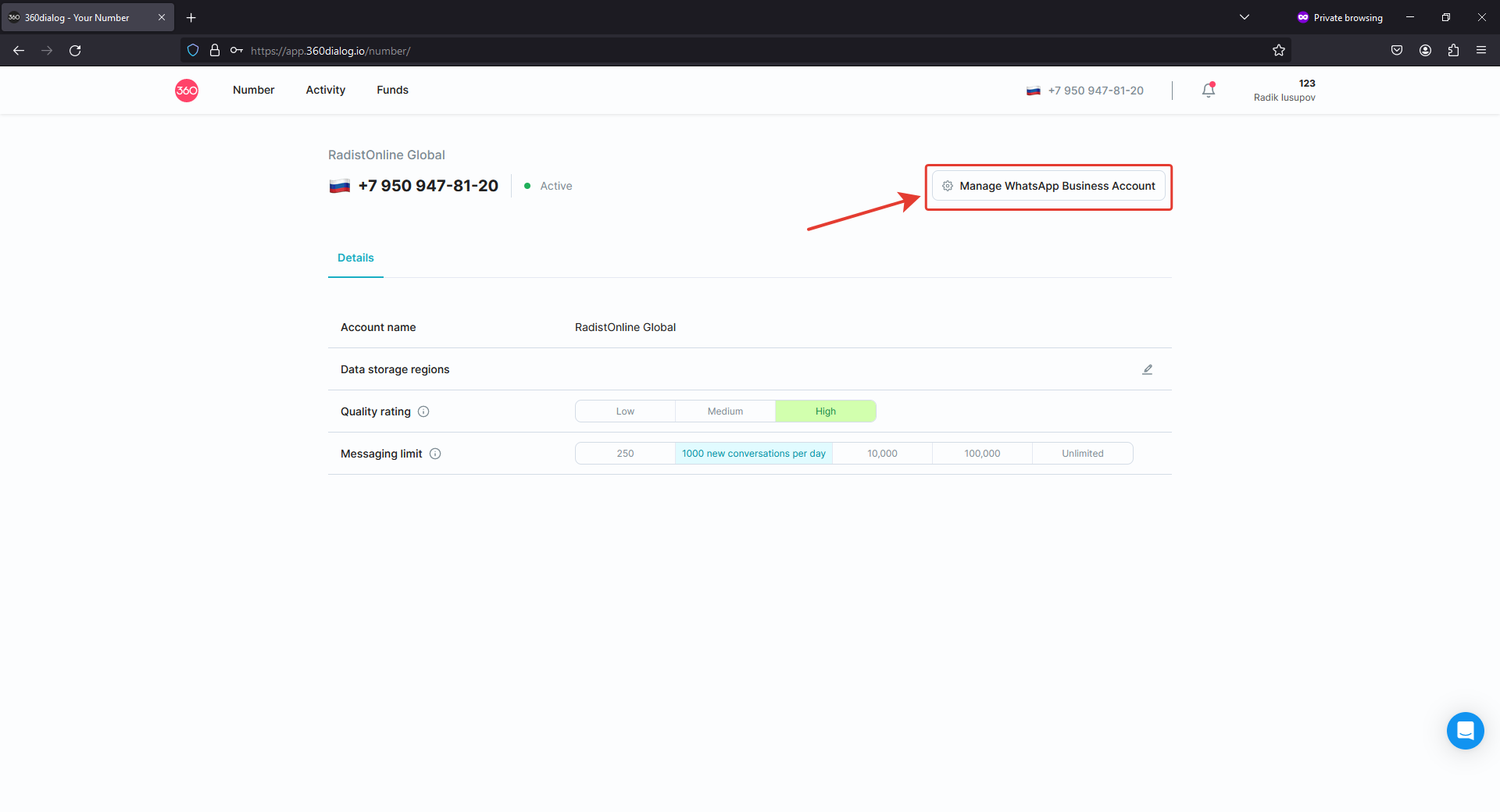This screenshot has height=812, width=1500.
Task: Select the Medium quality rating segment
Action: click(725, 411)
